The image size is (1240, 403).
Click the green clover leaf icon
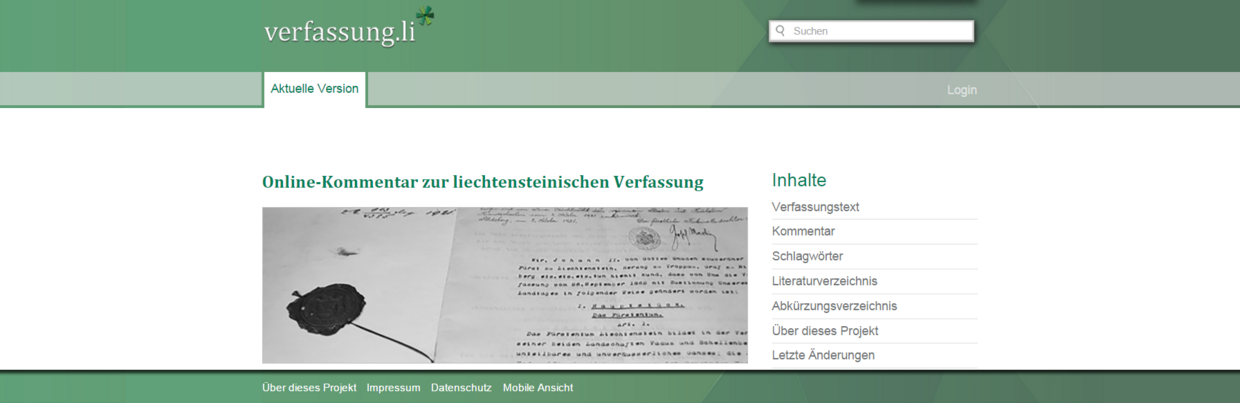click(x=426, y=17)
